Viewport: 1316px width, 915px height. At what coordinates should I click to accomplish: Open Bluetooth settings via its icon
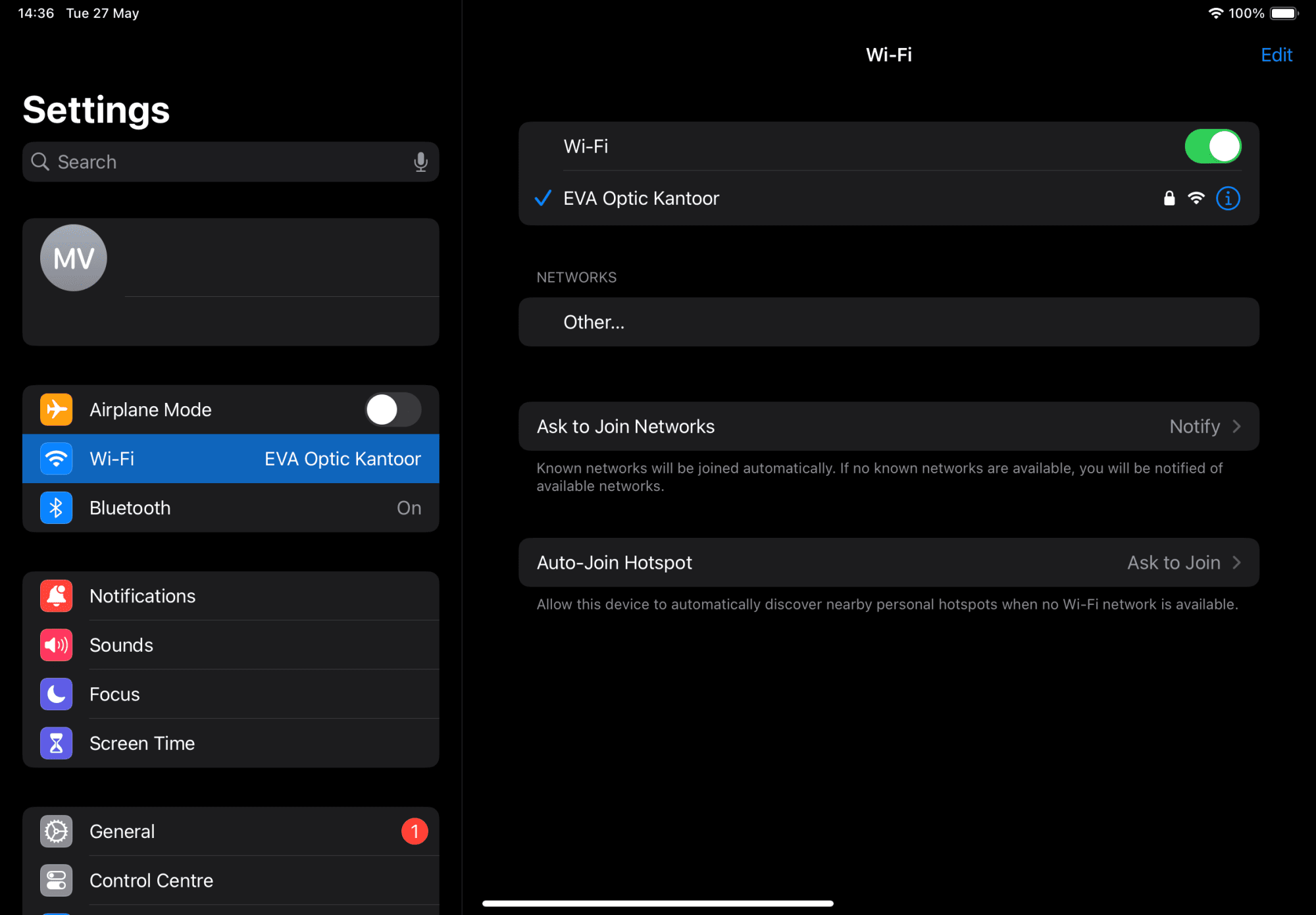pyautogui.click(x=57, y=508)
